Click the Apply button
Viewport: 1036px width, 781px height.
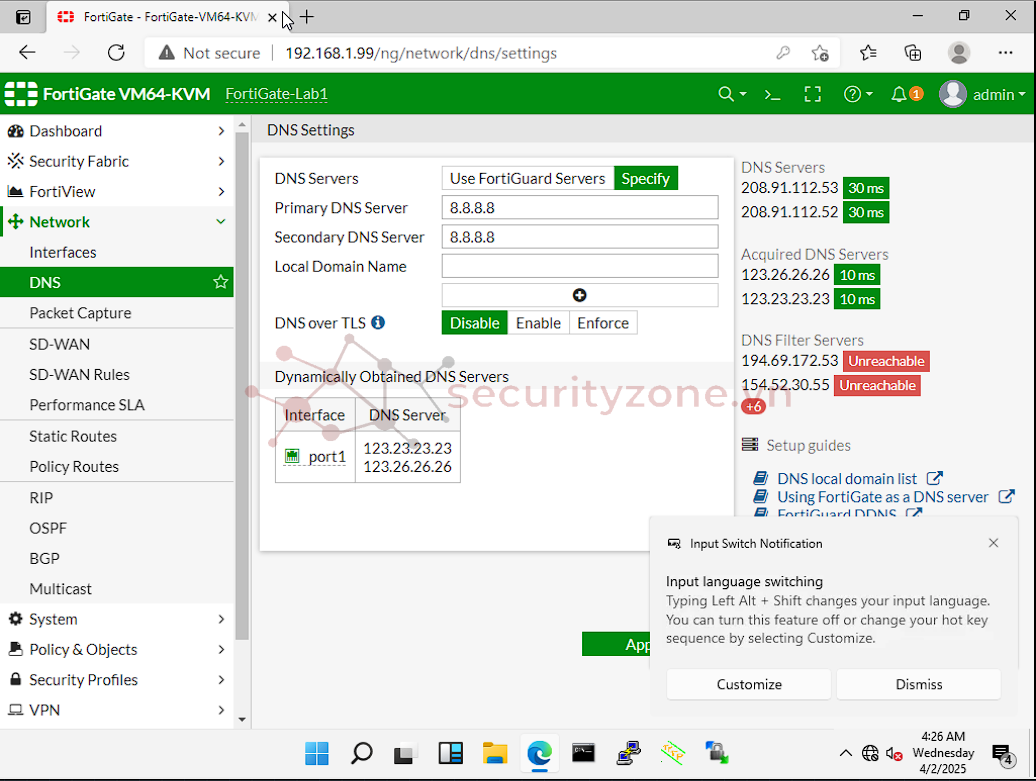click(616, 644)
